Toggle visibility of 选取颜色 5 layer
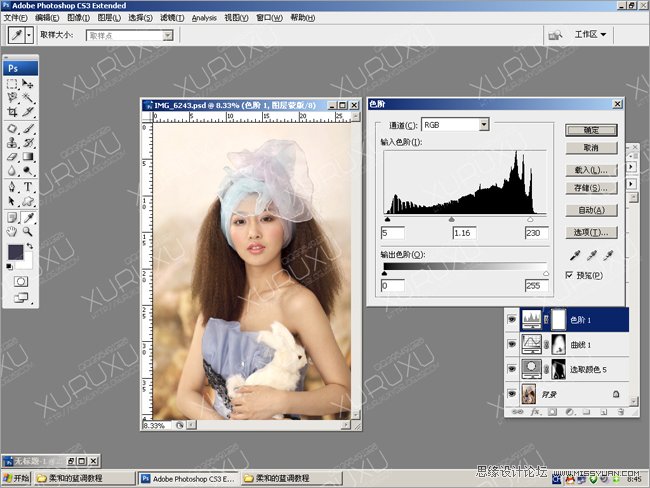This screenshot has width=650, height=488. click(512, 370)
